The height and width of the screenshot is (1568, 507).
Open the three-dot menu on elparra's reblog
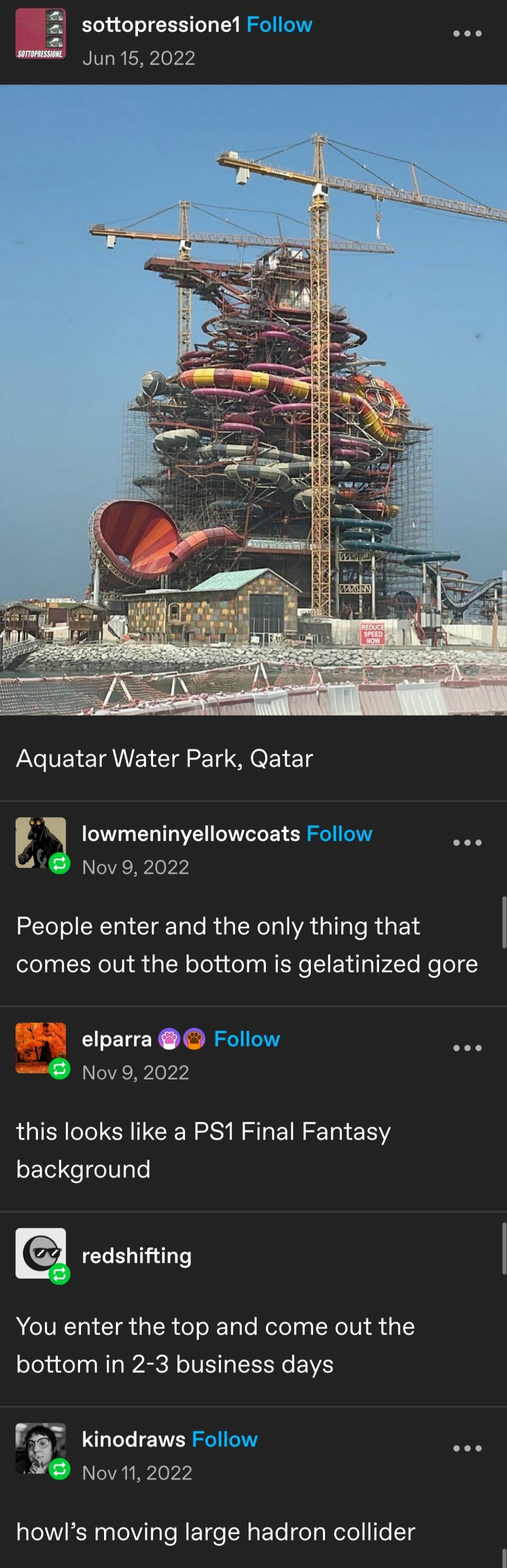[467, 1048]
